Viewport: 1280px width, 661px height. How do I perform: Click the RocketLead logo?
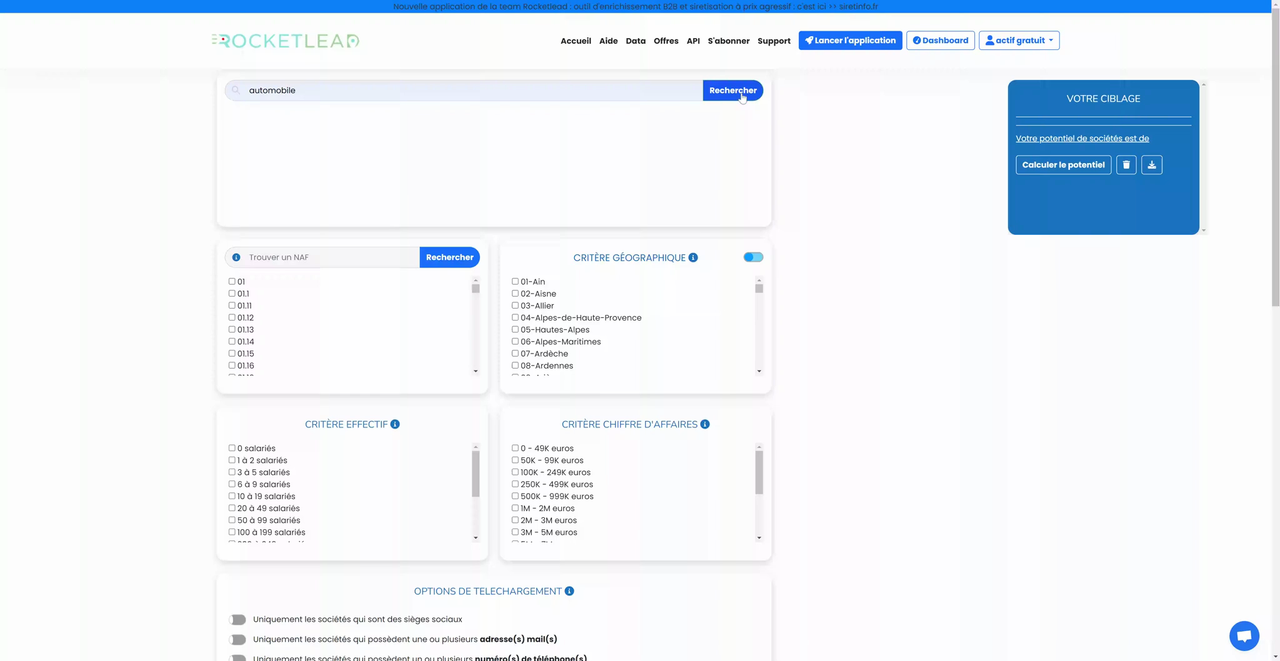pyautogui.click(x=286, y=41)
